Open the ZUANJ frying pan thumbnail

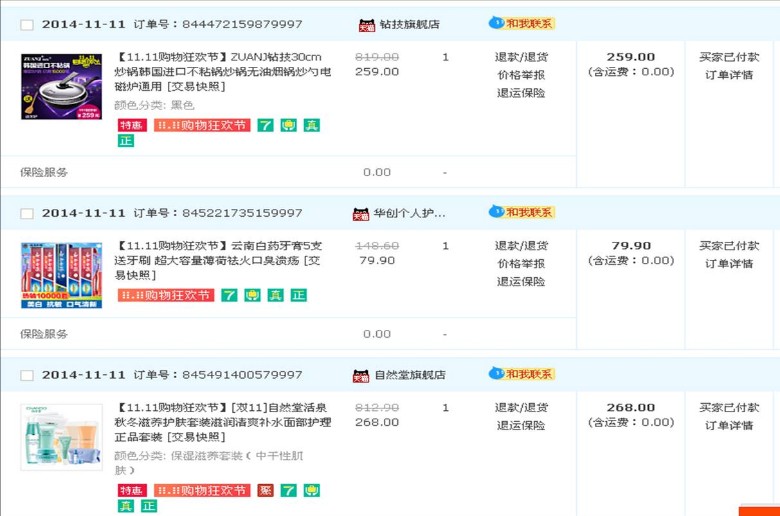(x=62, y=87)
